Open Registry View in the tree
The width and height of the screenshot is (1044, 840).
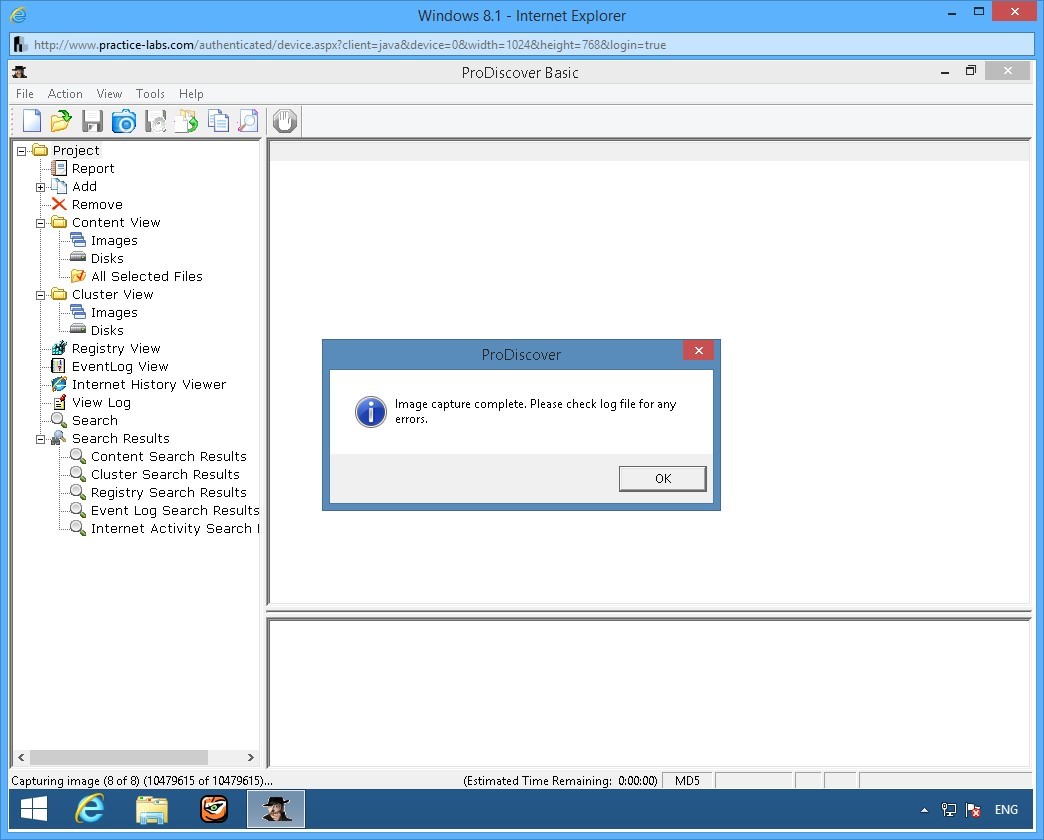[115, 349]
